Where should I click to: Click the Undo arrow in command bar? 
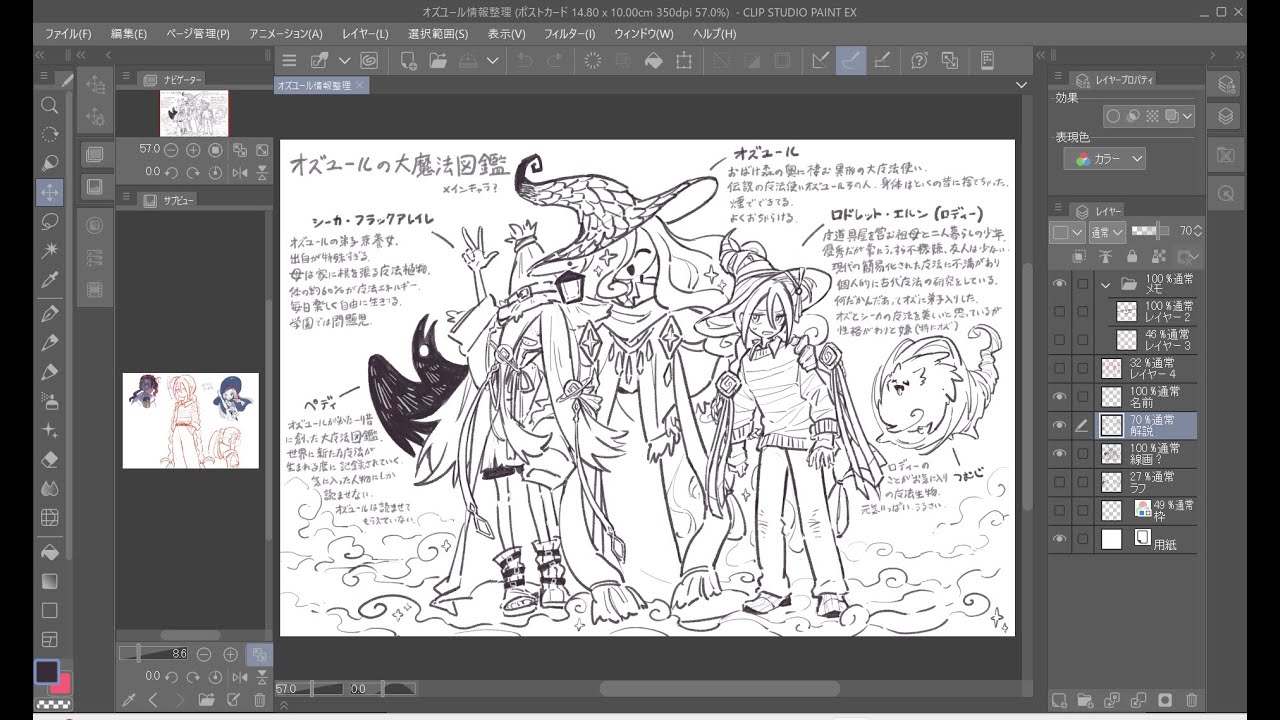(524, 60)
